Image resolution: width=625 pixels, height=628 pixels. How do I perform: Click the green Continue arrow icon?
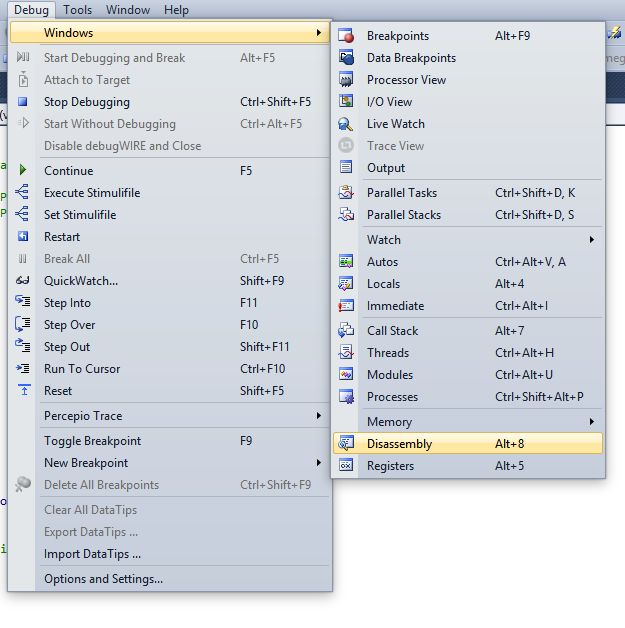23,170
